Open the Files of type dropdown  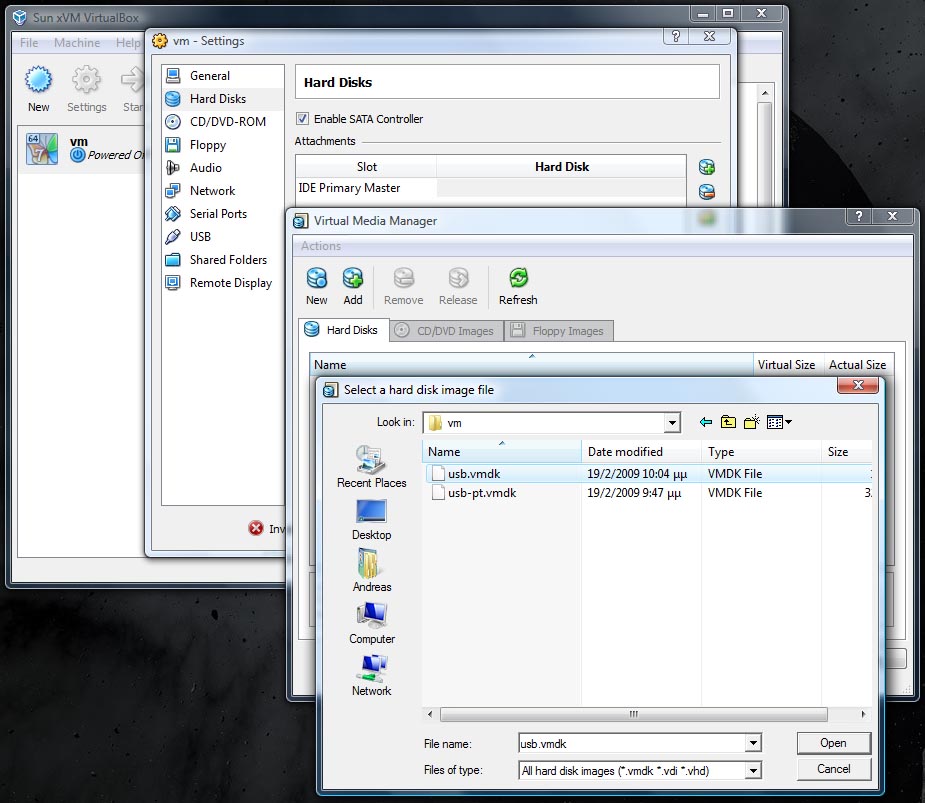[753, 770]
